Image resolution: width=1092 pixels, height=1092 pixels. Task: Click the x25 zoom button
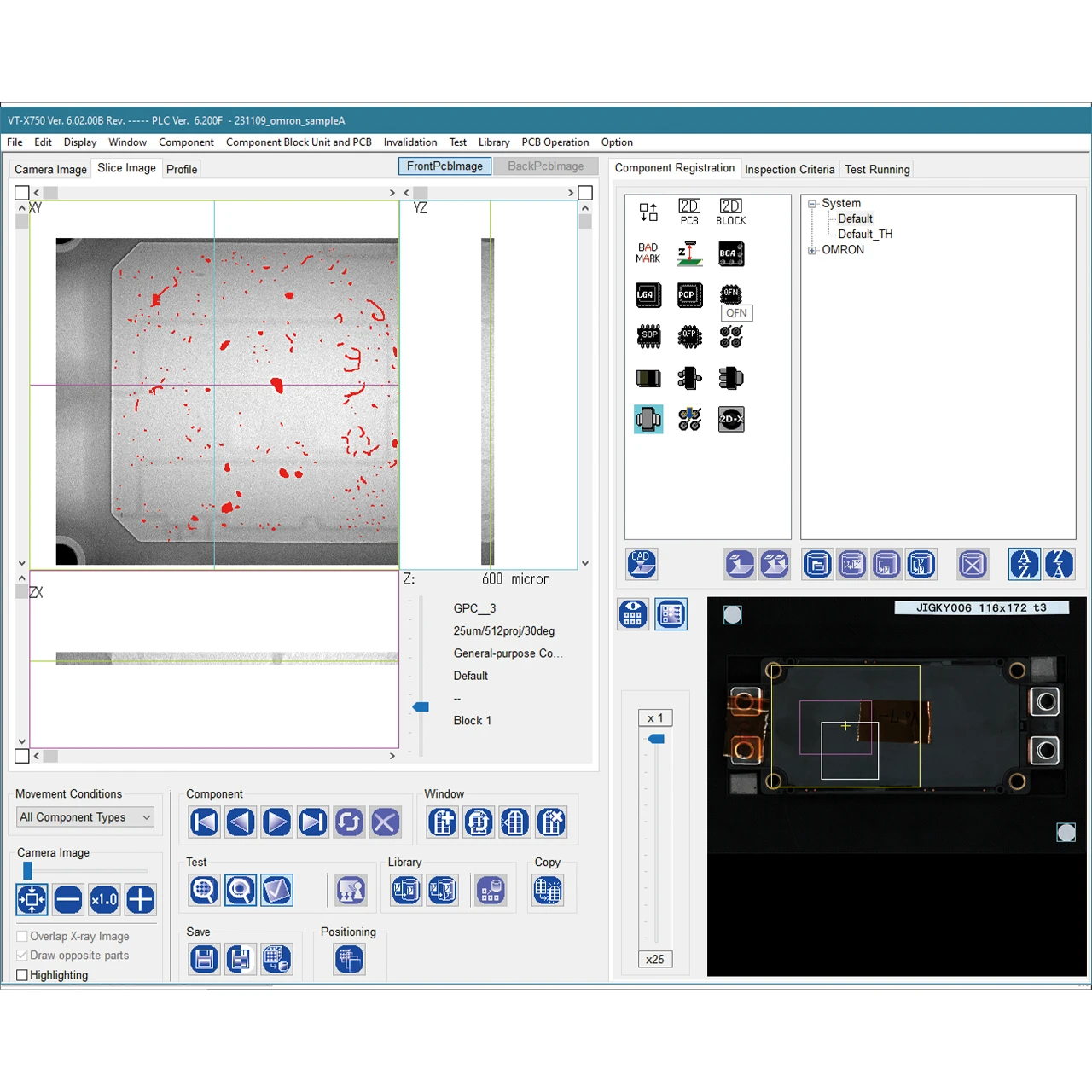(655, 960)
